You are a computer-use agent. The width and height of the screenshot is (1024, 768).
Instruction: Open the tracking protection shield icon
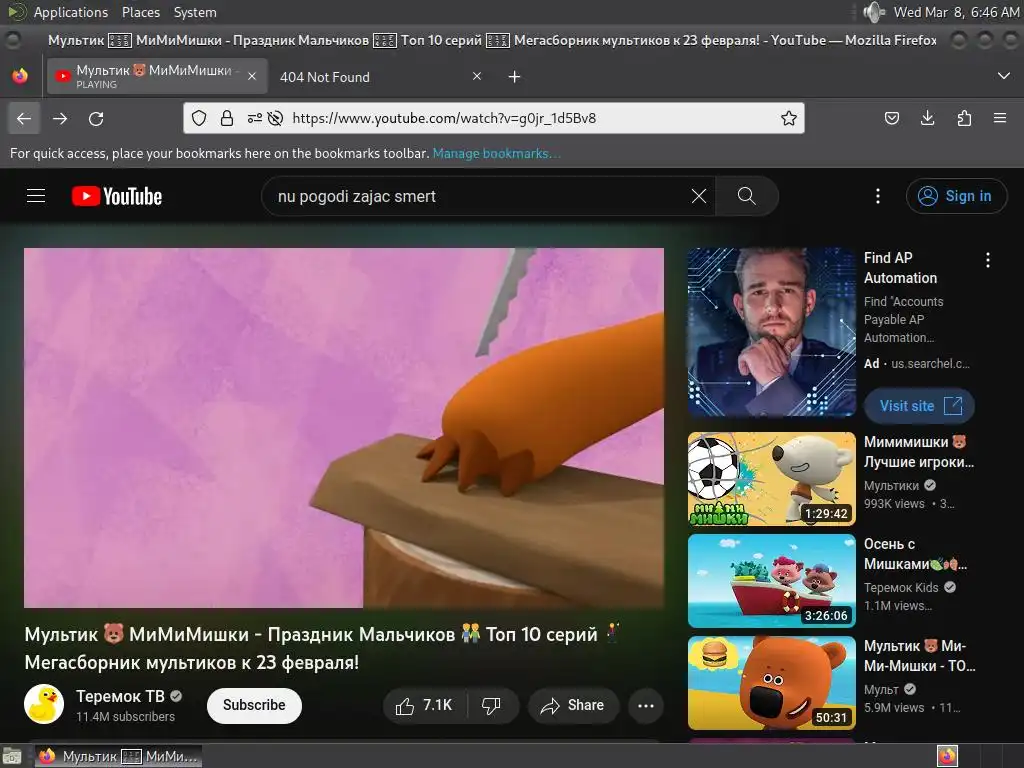[x=199, y=118]
